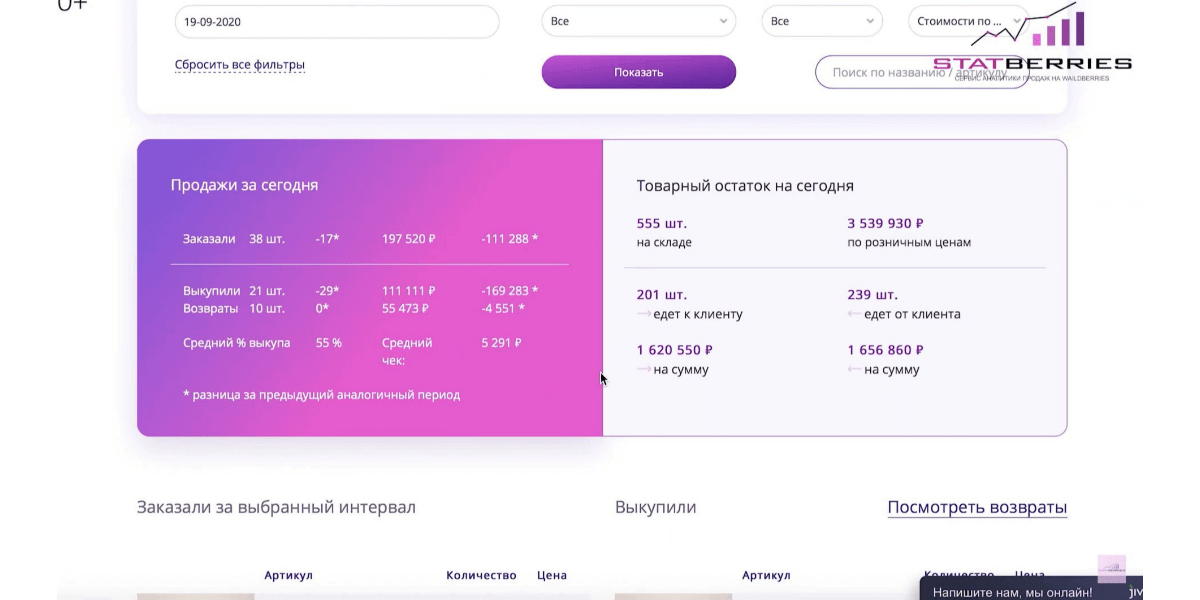The height and width of the screenshot is (600, 1200).
Task: Open the second 'Все' dropdown filter
Action: (822, 21)
